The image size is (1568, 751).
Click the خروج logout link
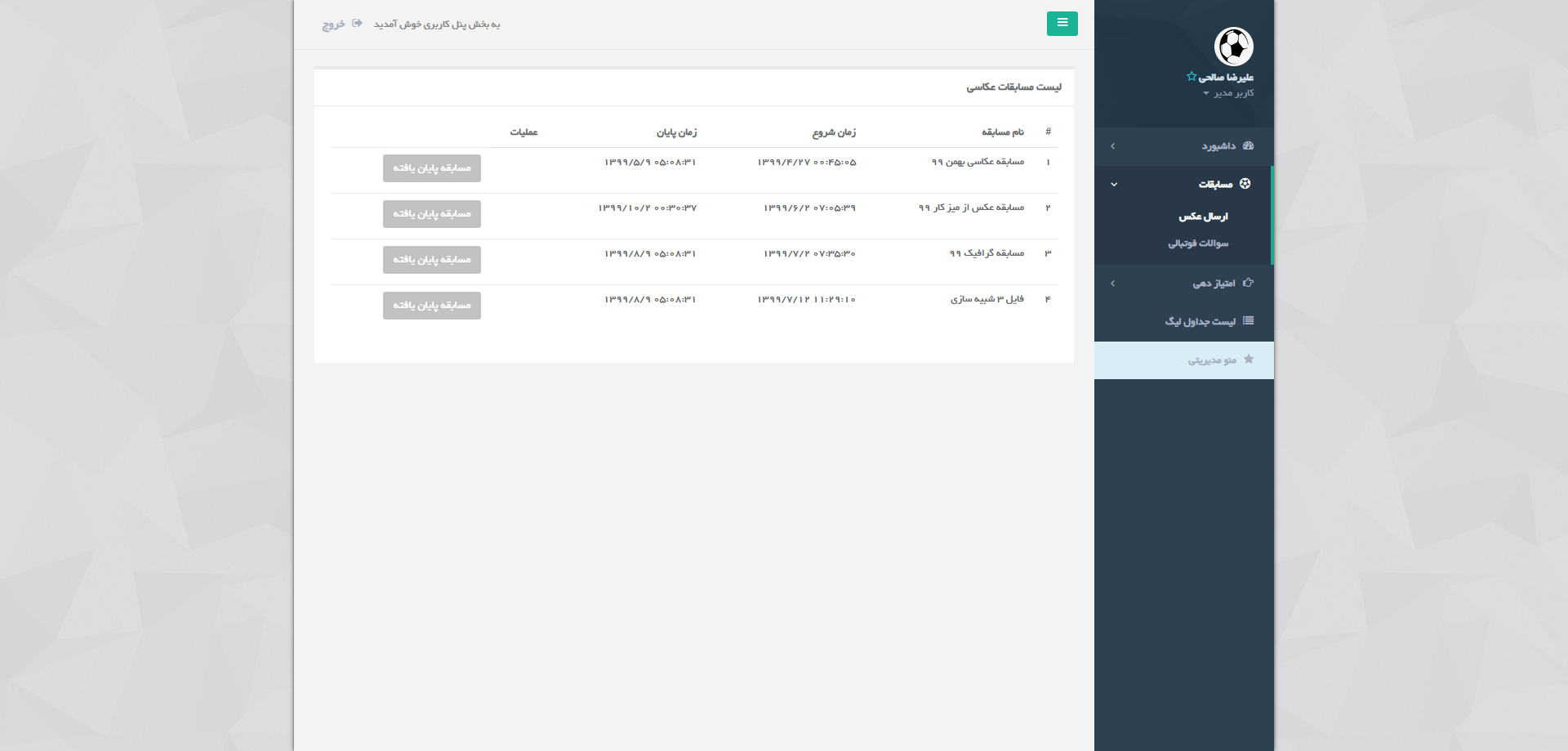coord(333,25)
